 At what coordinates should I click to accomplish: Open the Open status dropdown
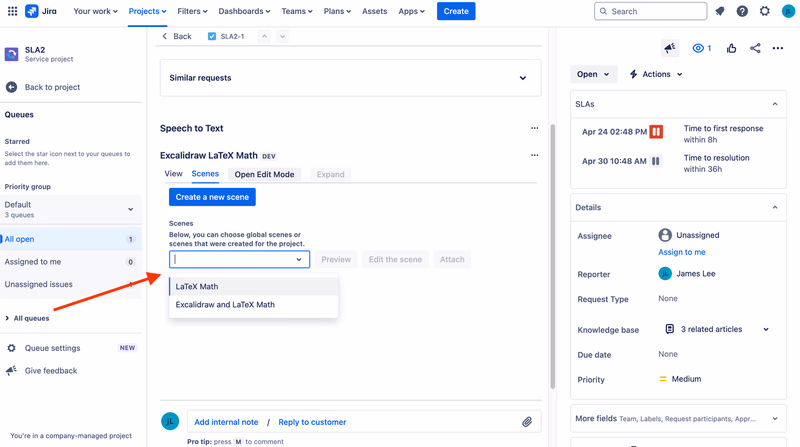coord(593,74)
